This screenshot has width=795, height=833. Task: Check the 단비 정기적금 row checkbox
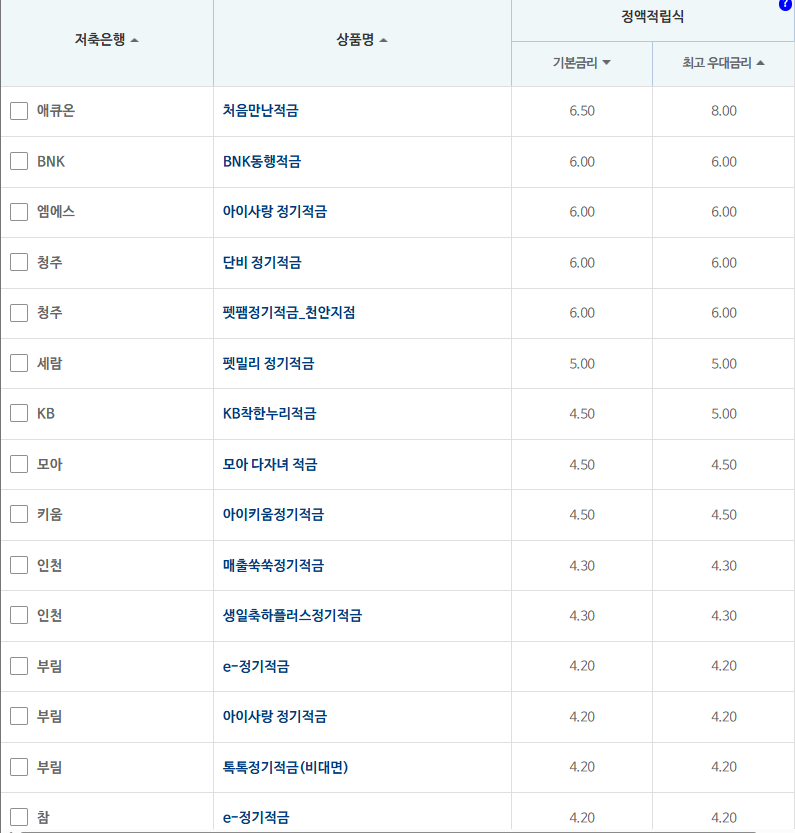(x=19, y=262)
